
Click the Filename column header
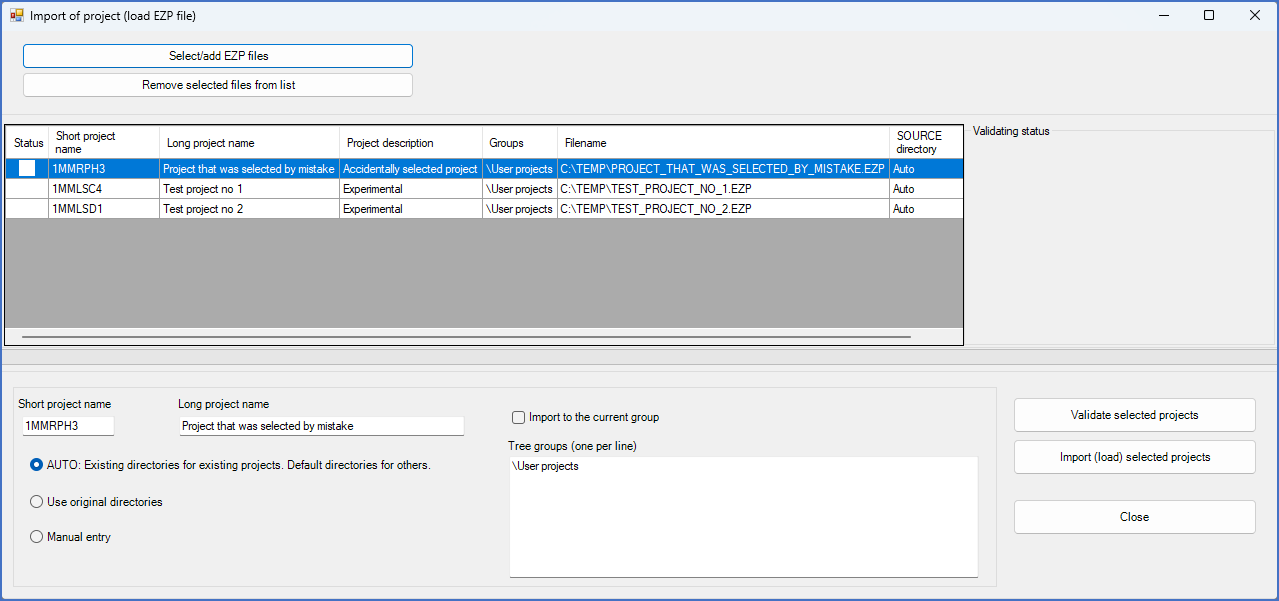722,143
